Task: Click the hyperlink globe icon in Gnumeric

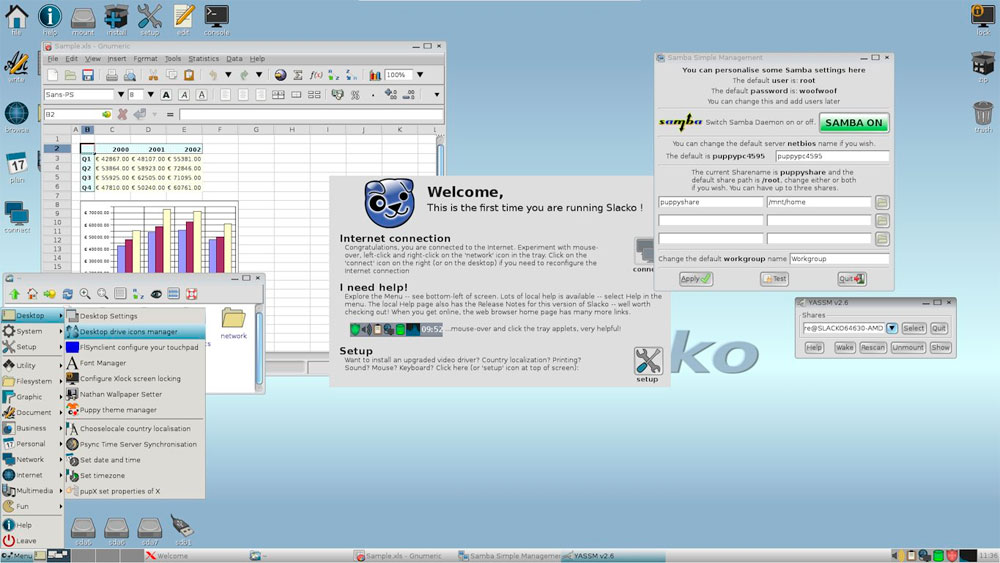Action: [280, 75]
